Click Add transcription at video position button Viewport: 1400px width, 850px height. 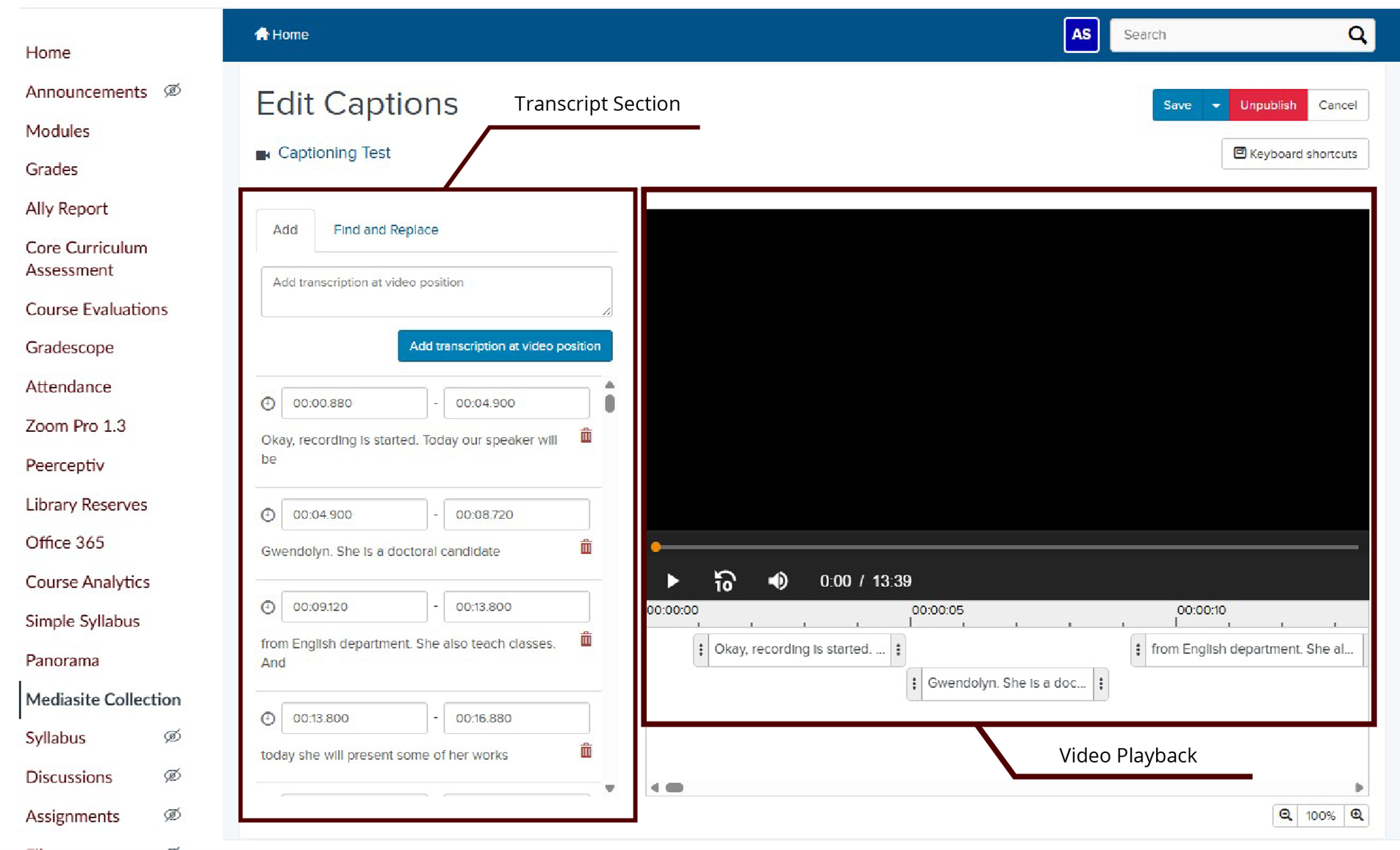click(x=505, y=346)
